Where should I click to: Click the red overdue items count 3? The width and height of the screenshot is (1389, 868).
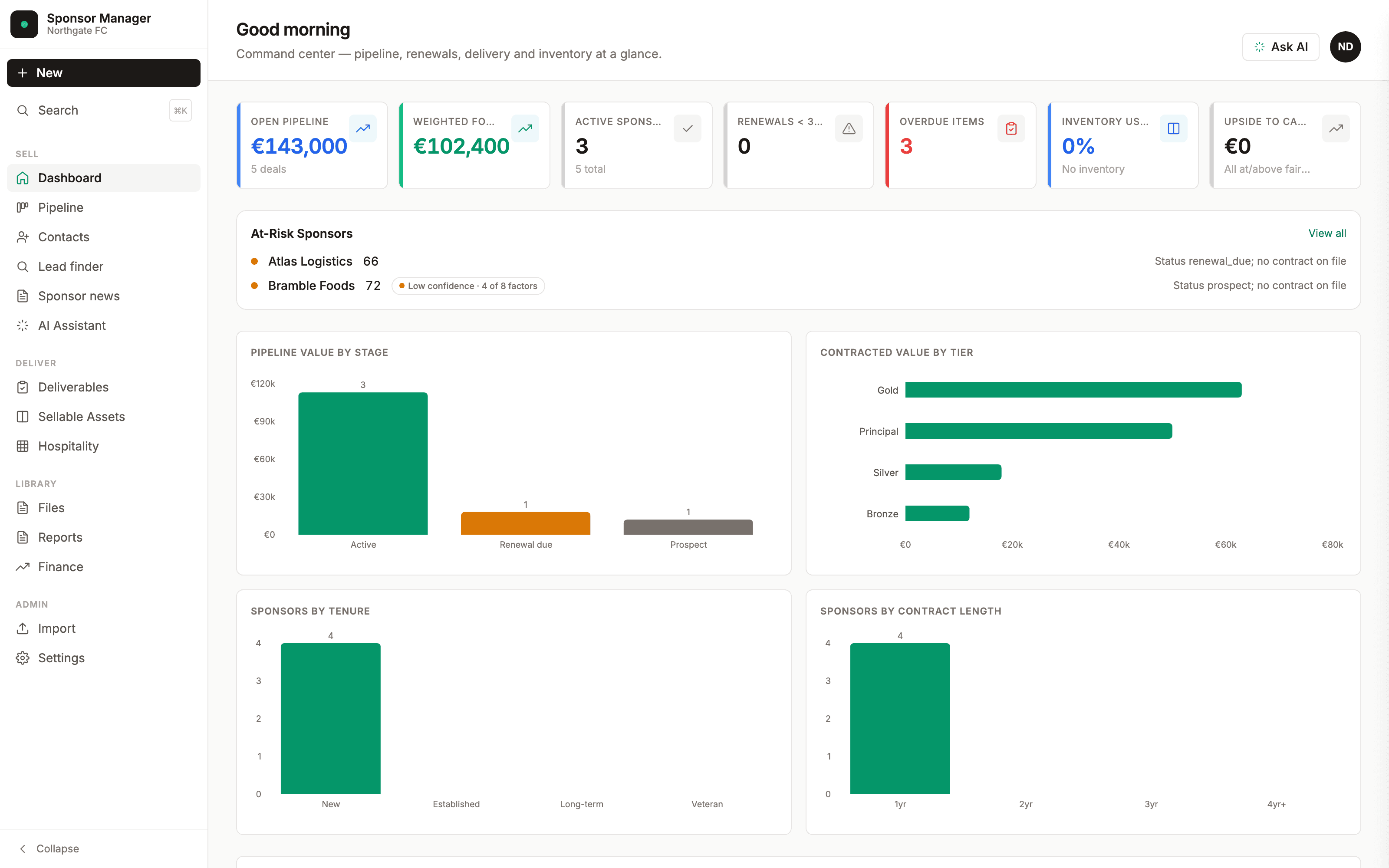tap(906, 146)
